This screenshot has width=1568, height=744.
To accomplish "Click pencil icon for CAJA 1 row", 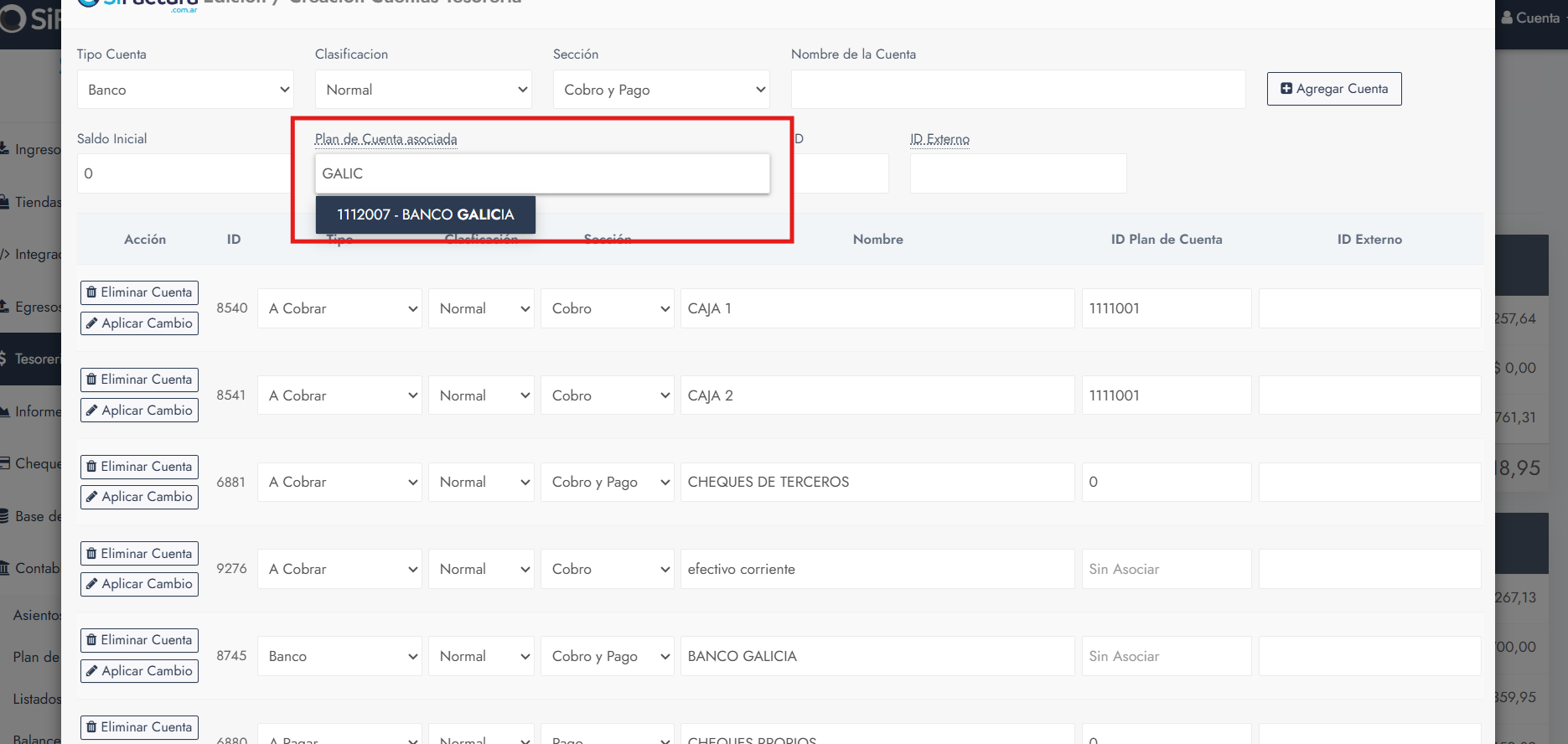I will 92,323.
